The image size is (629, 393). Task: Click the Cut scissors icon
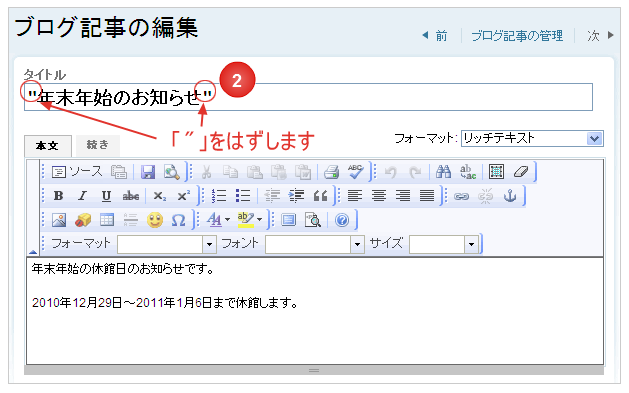[x=206, y=172]
